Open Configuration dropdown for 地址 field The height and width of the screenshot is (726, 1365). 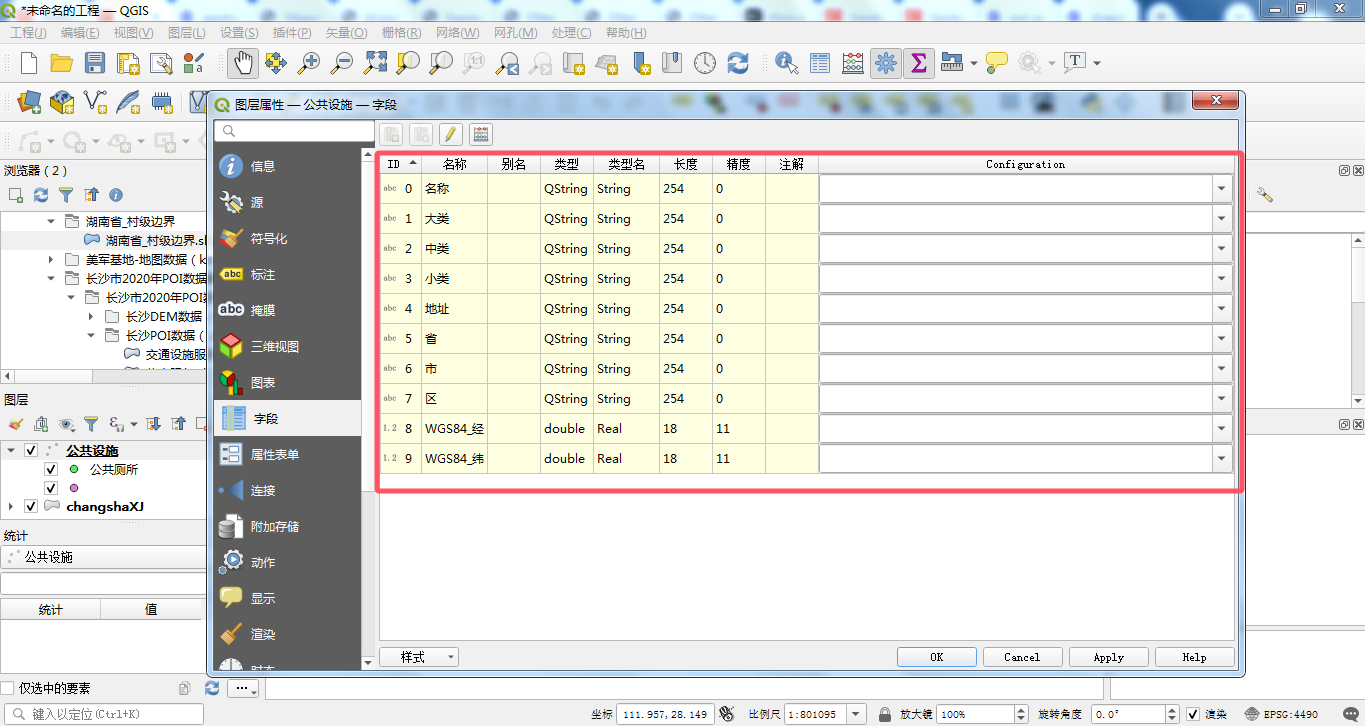(x=1222, y=309)
